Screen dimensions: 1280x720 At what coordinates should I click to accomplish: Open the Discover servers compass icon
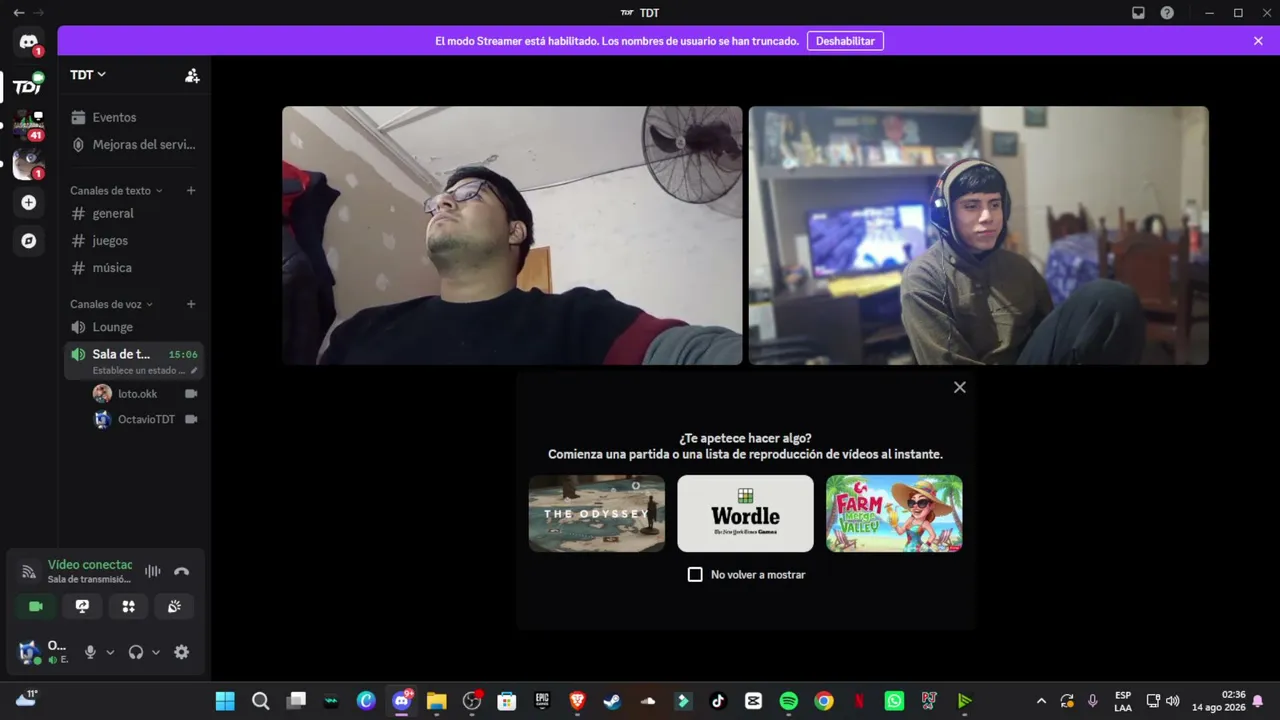pos(28,241)
